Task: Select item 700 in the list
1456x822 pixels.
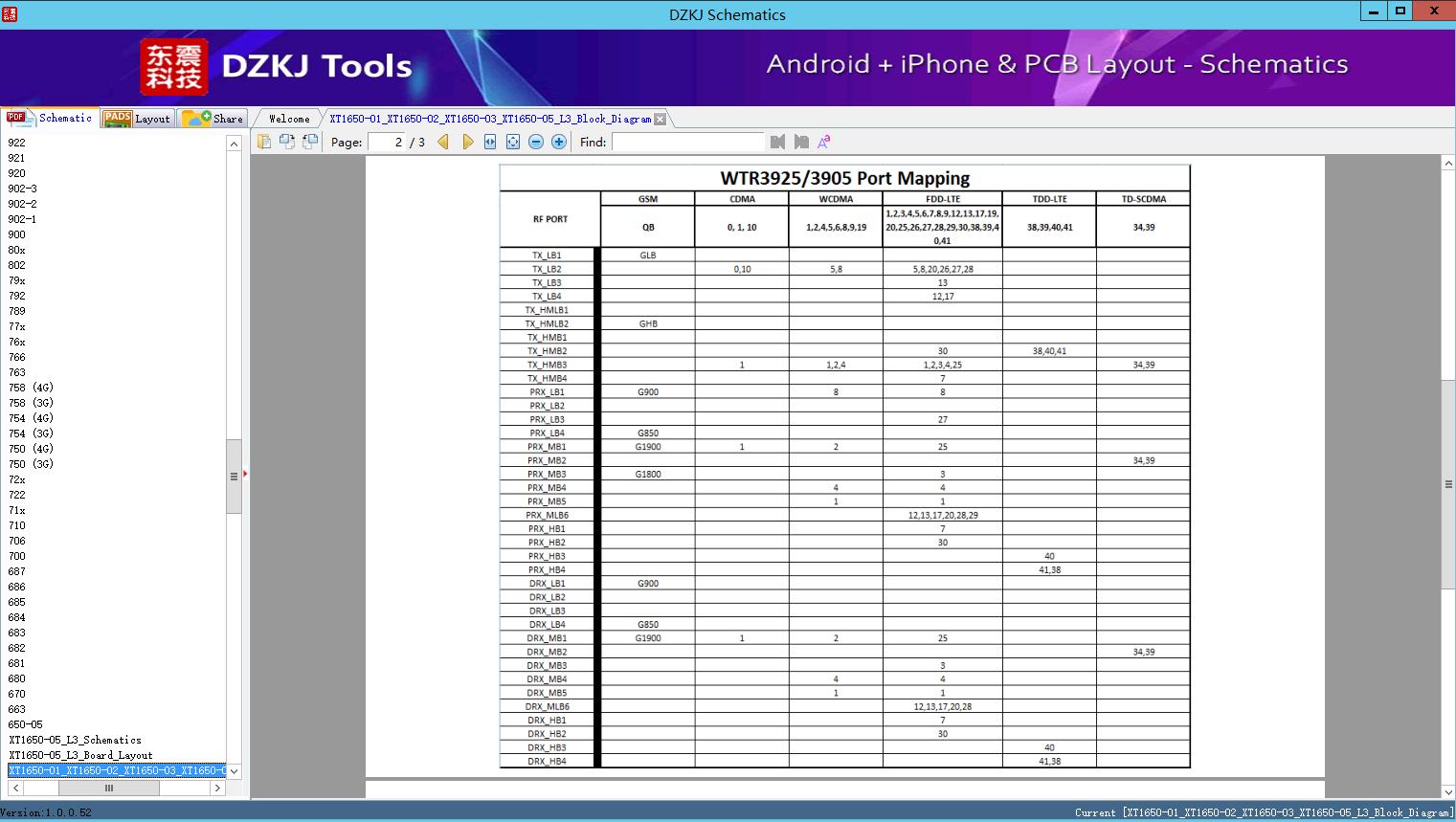Action: pyautogui.click(x=17, y=556)
